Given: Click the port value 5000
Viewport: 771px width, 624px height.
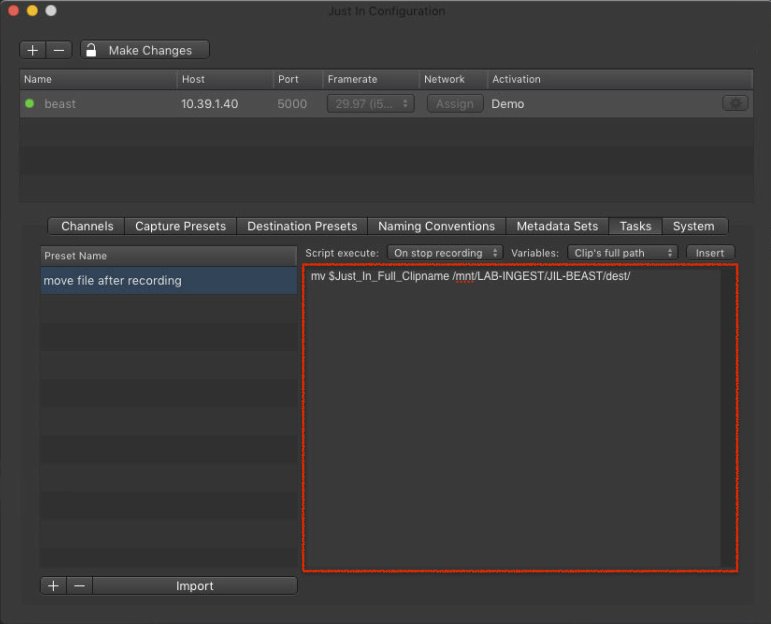Looking at the screenshot, I should click(x=292, y=104).
